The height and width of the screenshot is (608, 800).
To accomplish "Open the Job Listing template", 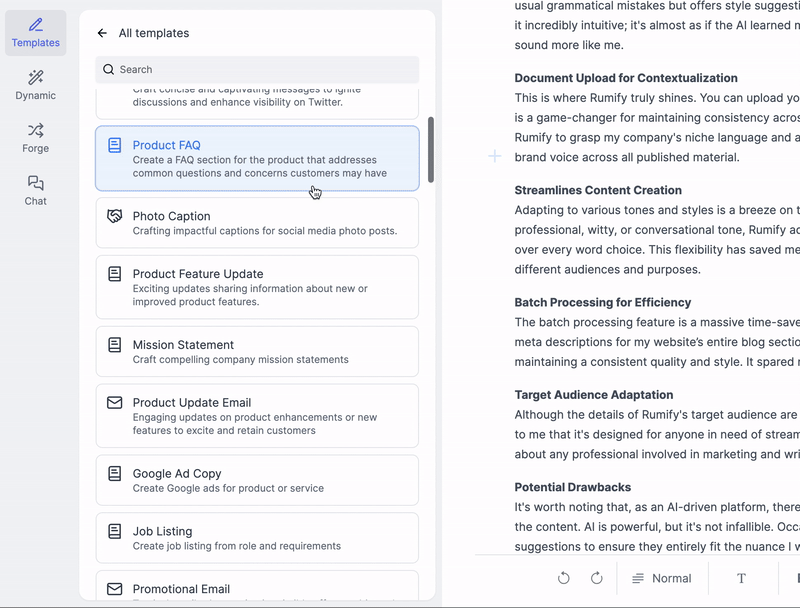I will click(x=257, y=538).
